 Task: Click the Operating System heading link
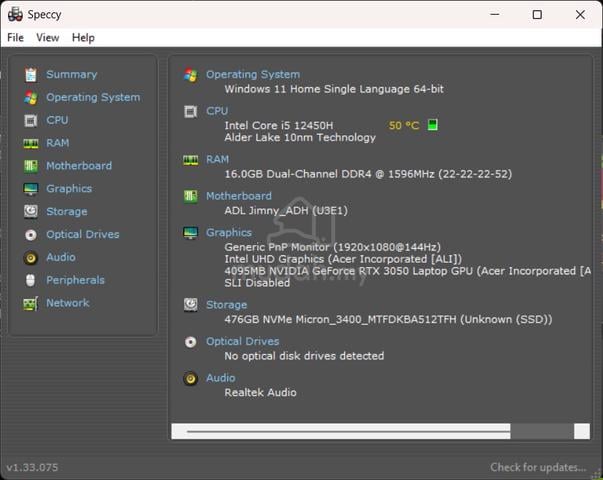click(253, 74)
